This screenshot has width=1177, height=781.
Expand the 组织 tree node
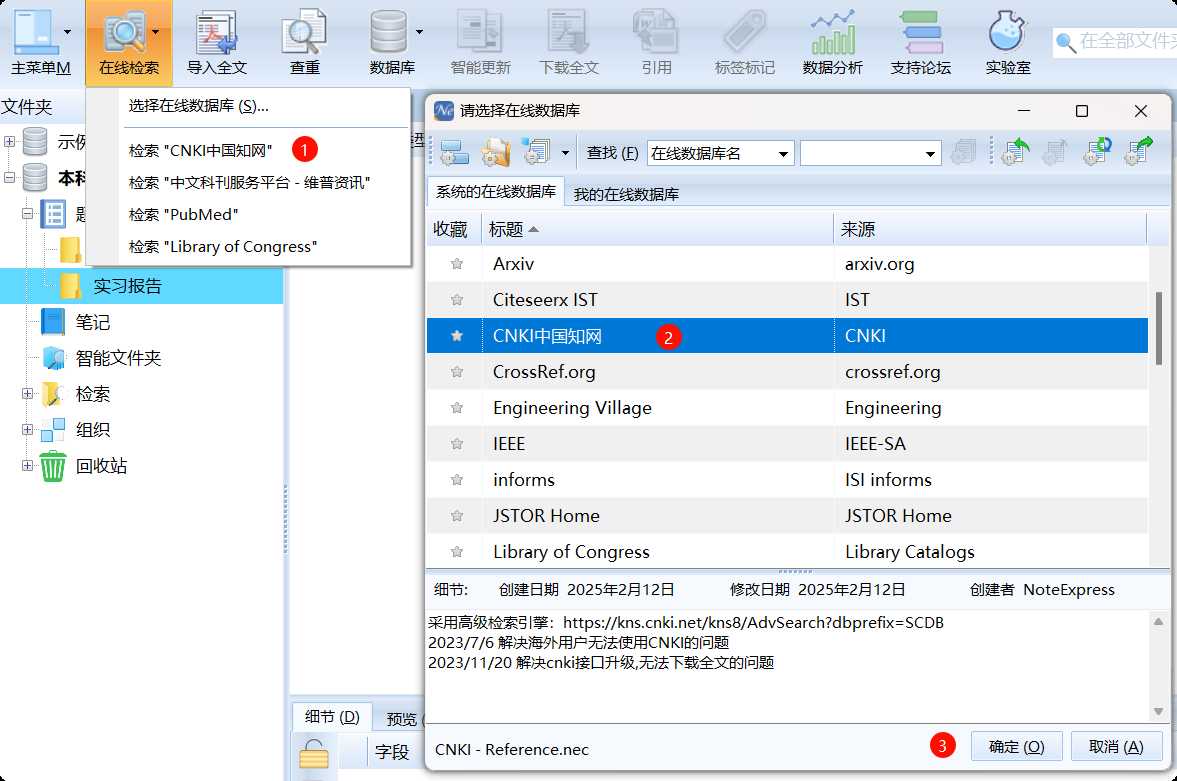tap(27, 430)
